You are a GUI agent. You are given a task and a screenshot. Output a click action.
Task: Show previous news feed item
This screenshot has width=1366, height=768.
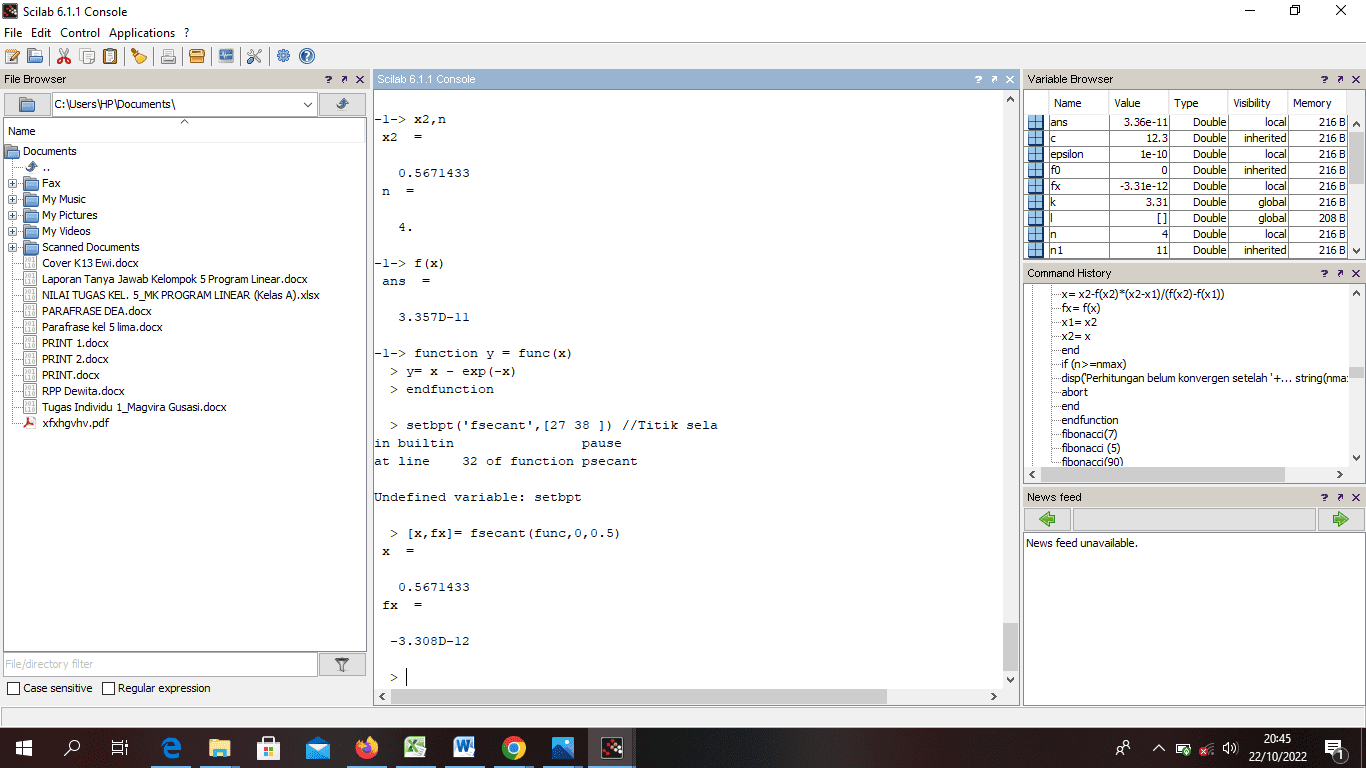pyautogui.click(x=1047, y=519)
